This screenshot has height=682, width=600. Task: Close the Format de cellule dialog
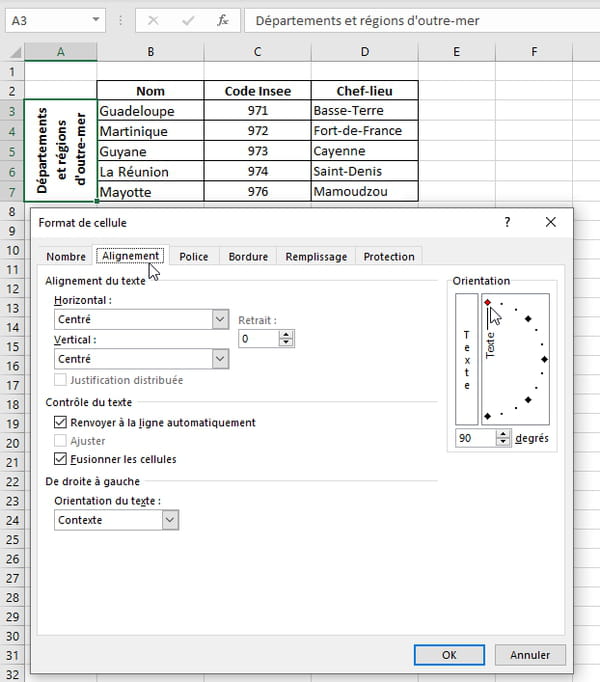point(550,222)
